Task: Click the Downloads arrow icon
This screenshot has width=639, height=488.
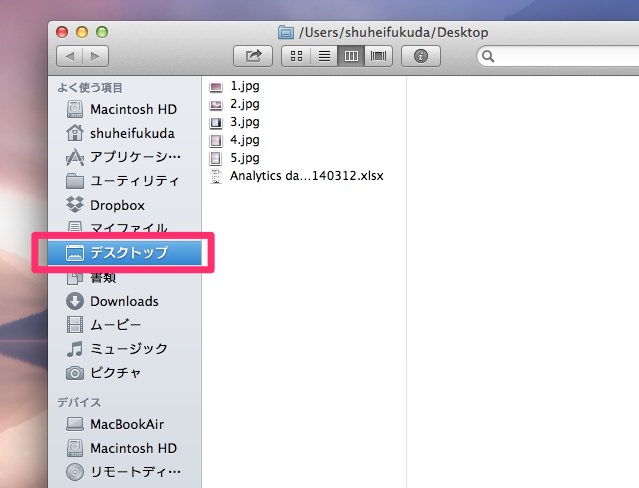Action: [75, 301]
